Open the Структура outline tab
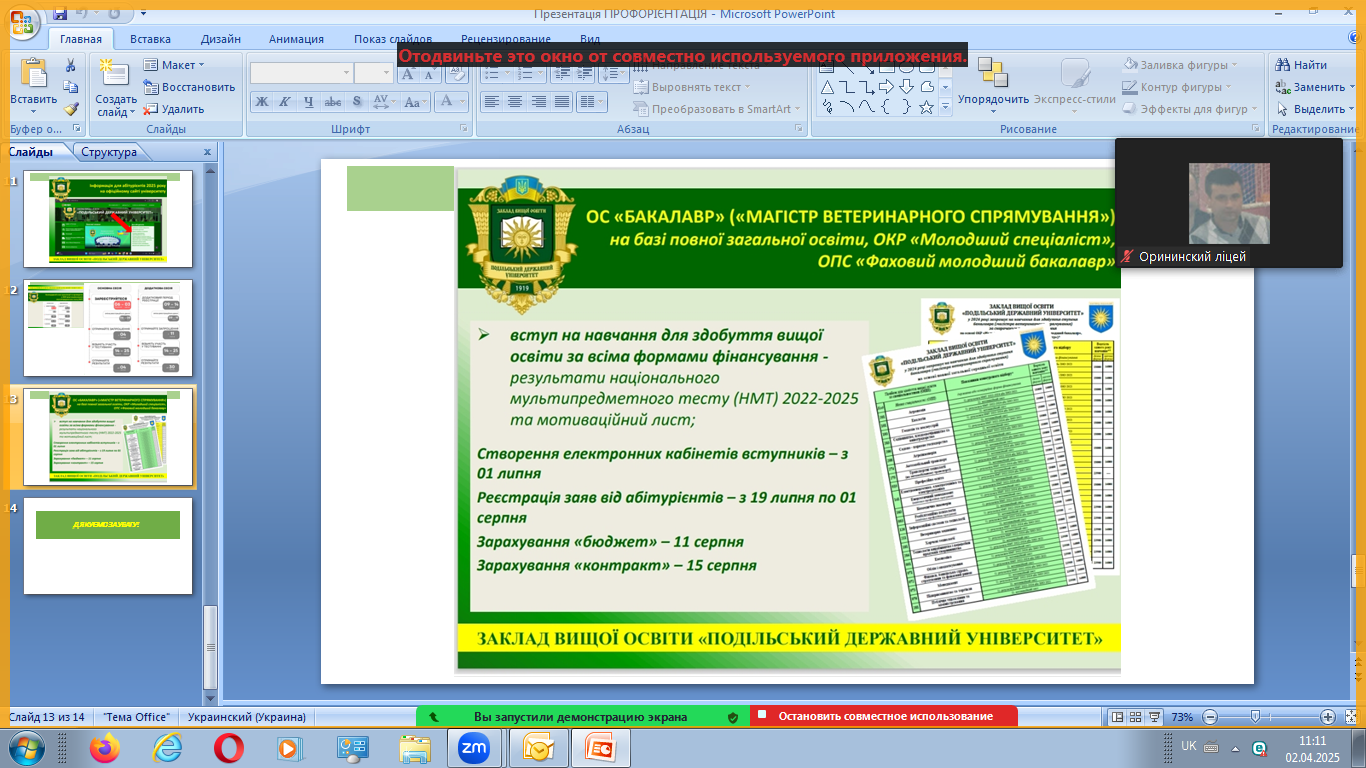Screen dimensions: 1366x768 pyautogui.click(x=109, y=152)
